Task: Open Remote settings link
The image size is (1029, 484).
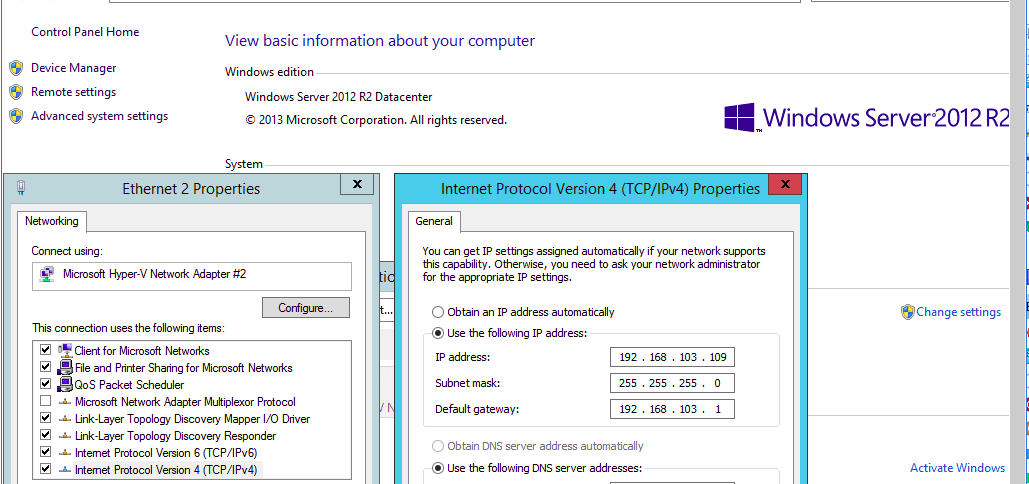Action: point(74,92)
